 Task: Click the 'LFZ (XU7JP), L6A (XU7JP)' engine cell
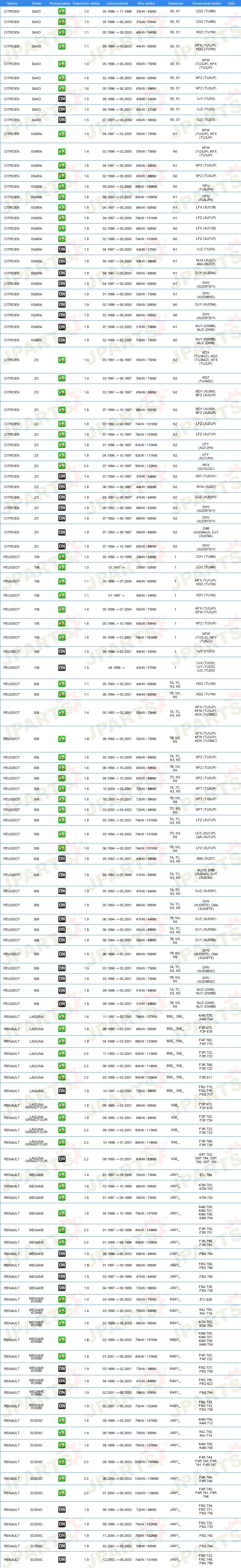(206, 834)
